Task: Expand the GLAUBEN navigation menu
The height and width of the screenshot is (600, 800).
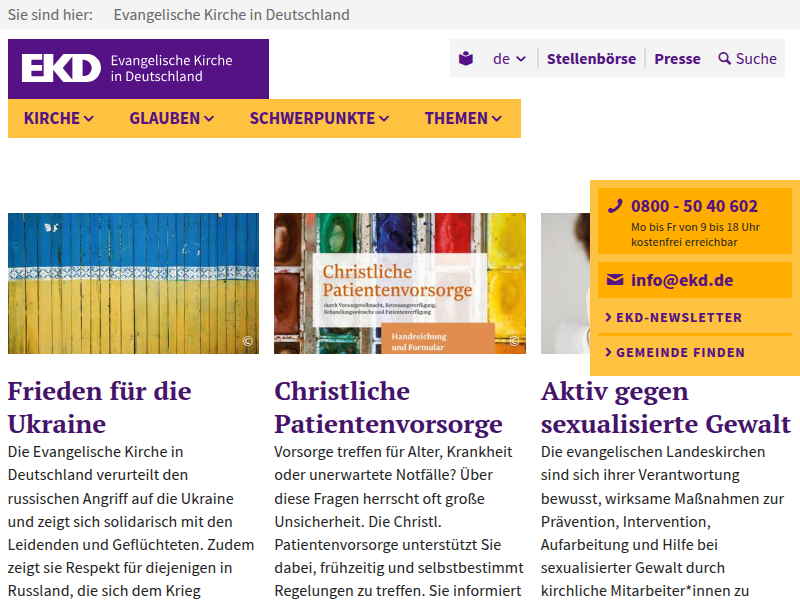Action: (171, 118)
